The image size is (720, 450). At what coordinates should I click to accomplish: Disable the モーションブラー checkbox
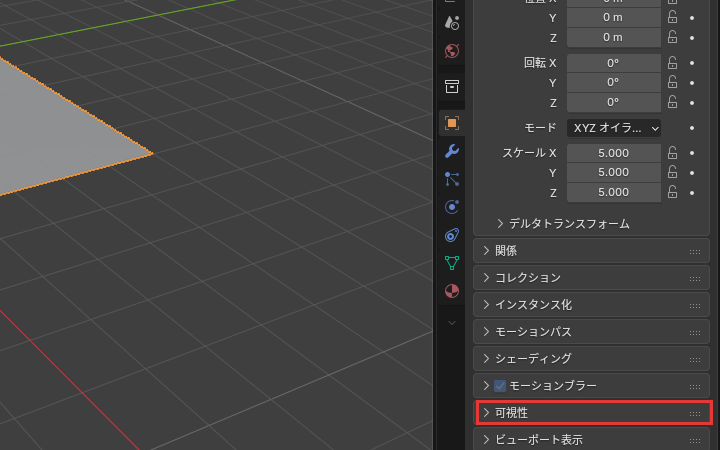[x=500, y=386]
